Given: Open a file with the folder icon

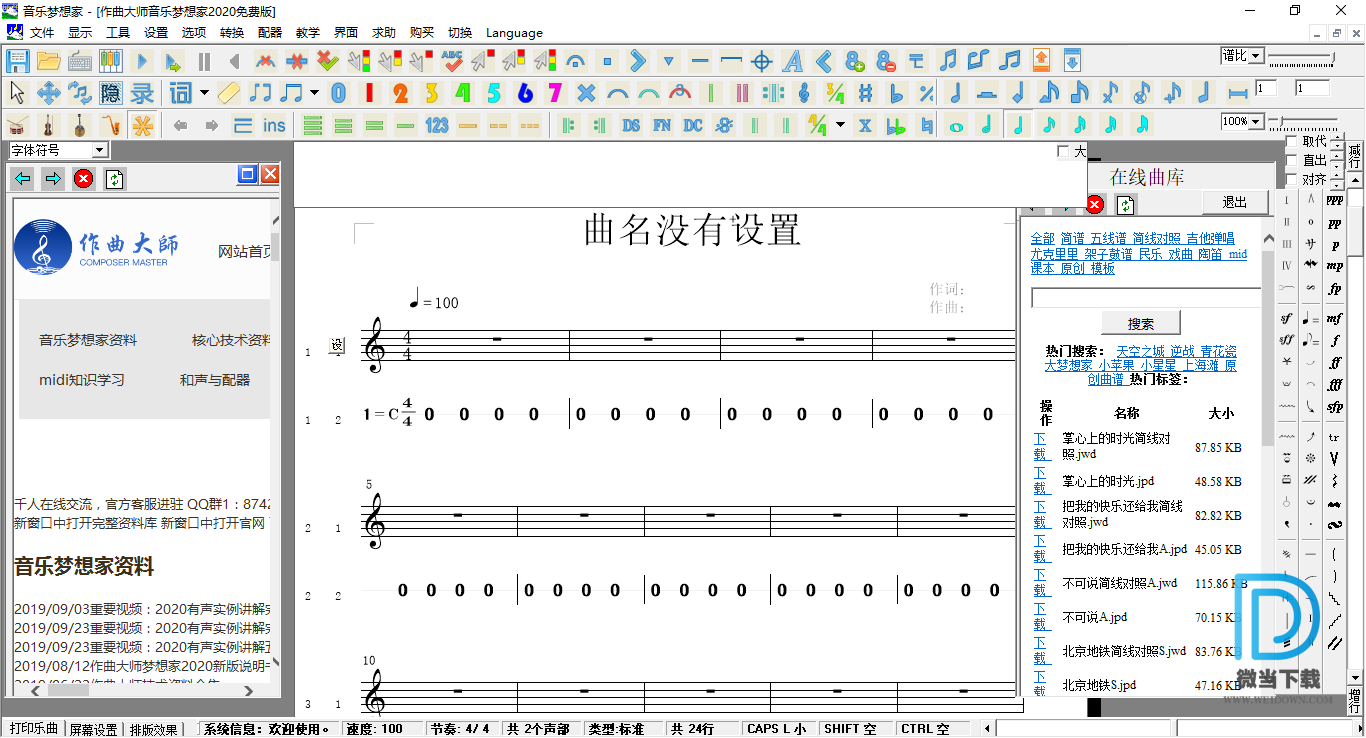Looking at the screenshot, I should [49, 61].
